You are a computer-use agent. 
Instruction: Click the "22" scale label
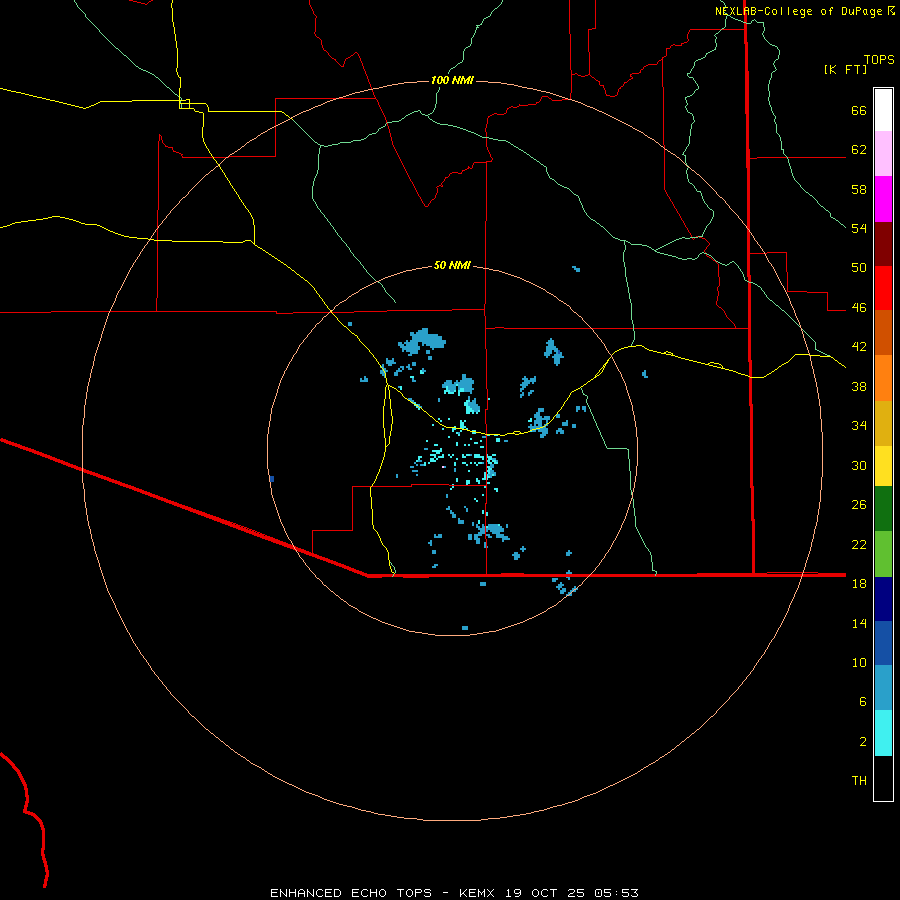point(859,544)
